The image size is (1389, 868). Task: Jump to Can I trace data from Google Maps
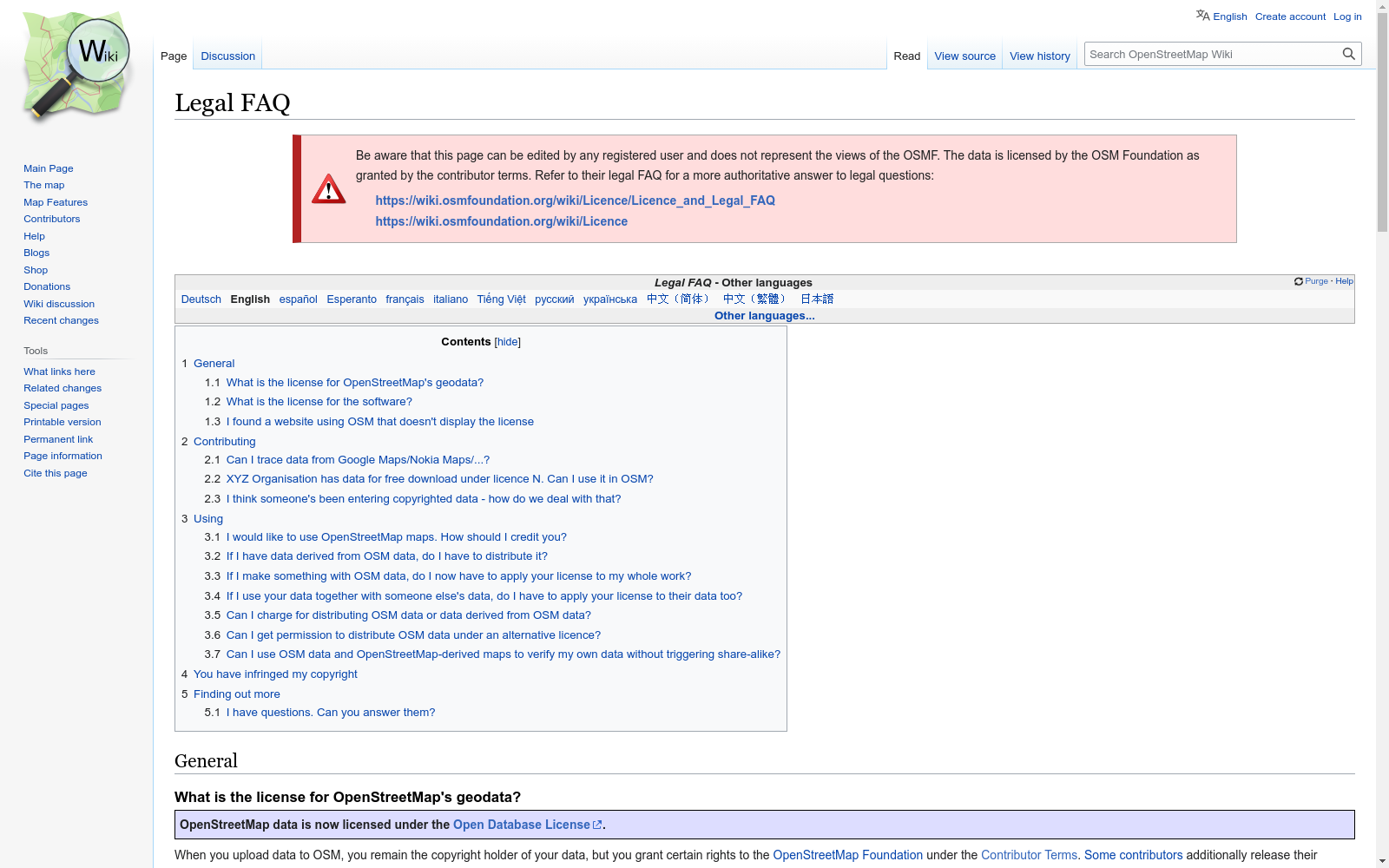coord(358,460)
